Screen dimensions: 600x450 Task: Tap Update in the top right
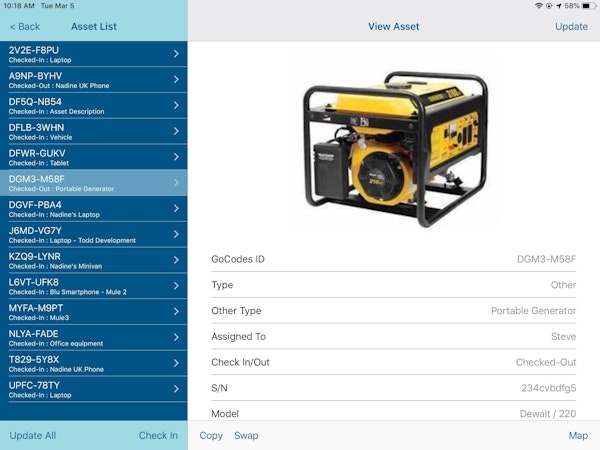(571, 26)
